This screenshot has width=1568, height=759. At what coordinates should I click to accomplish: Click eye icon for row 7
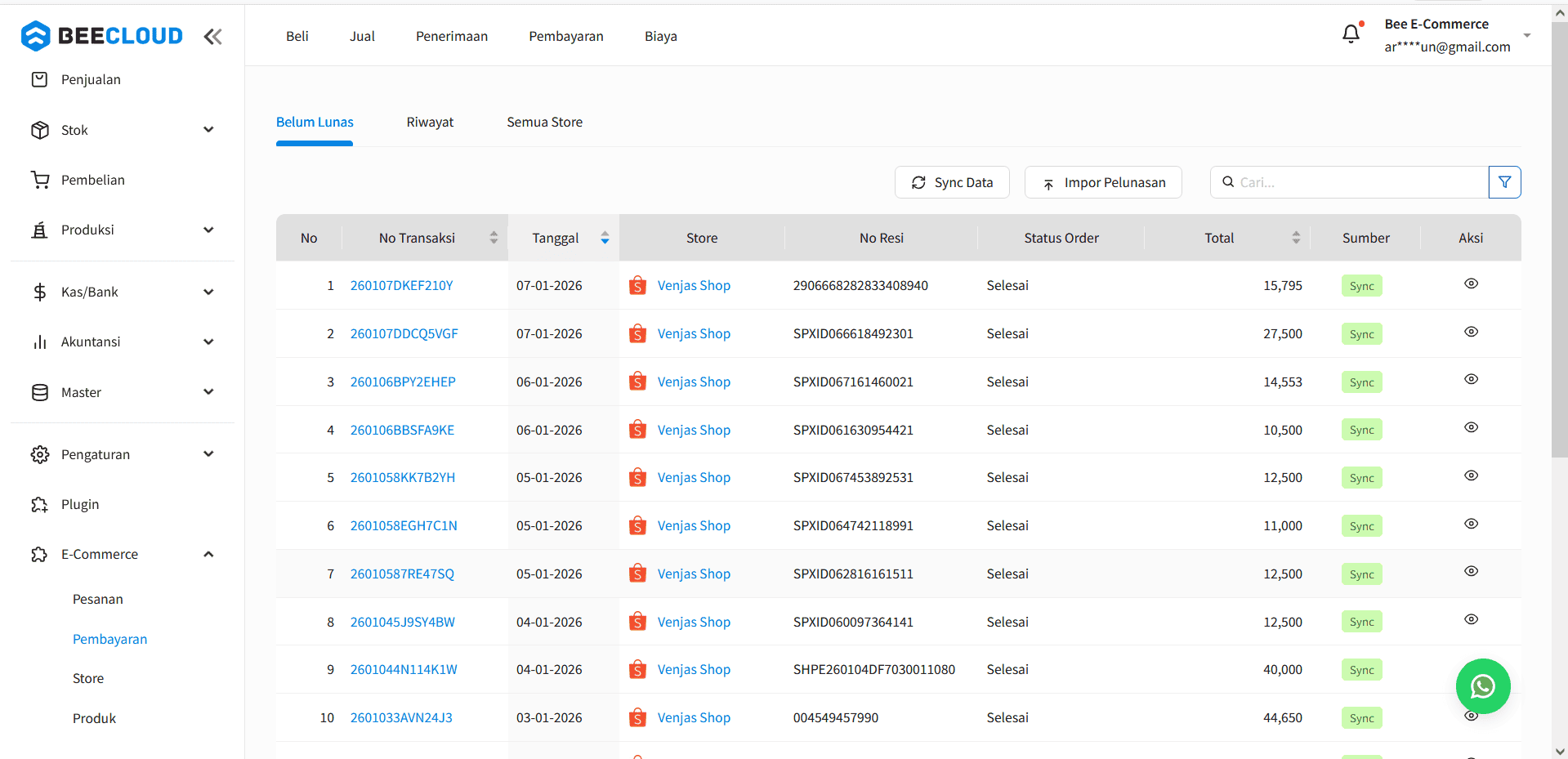(x=1471, y=571)
